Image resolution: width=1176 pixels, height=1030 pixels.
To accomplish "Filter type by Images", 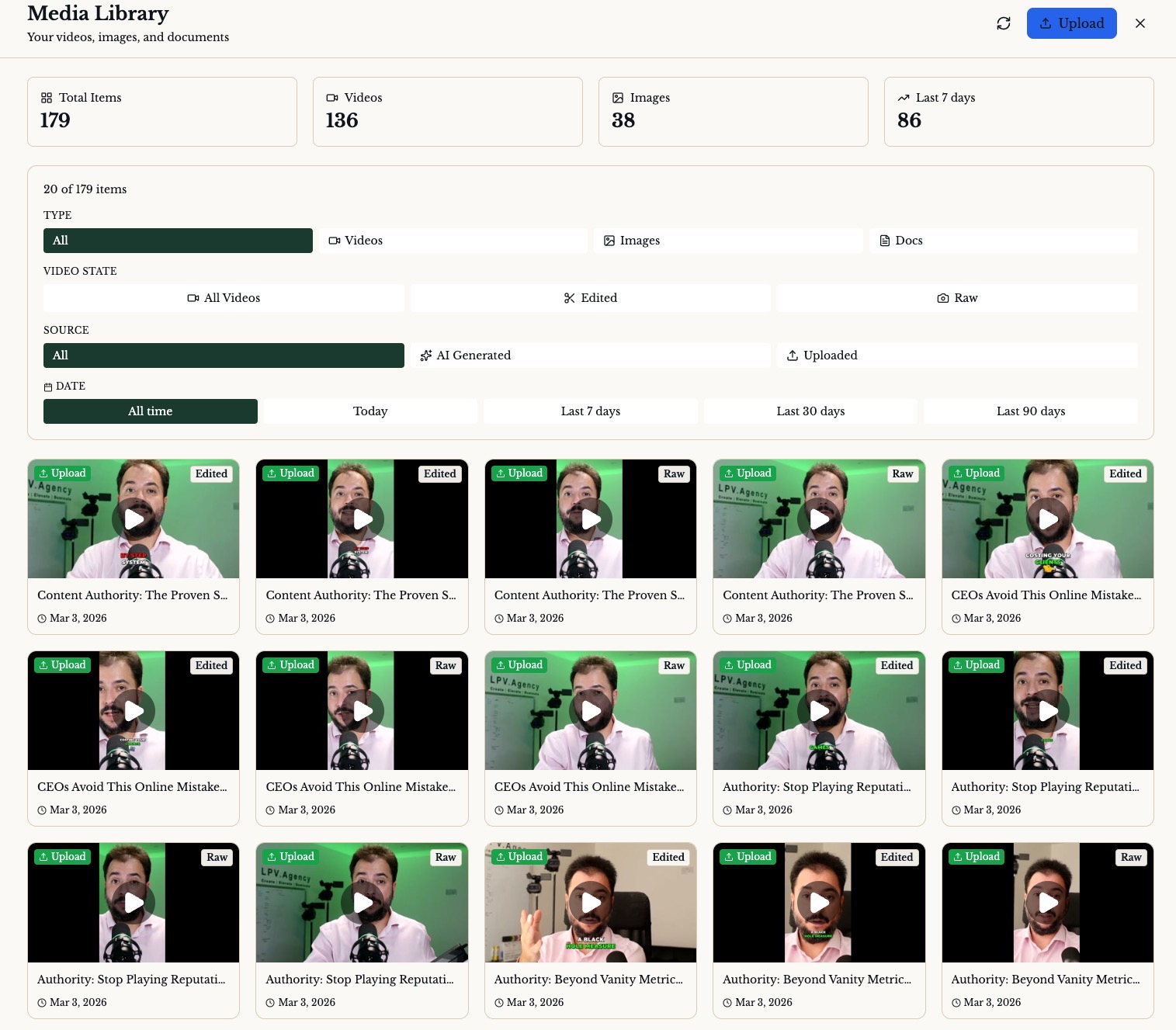I will 728,241.
